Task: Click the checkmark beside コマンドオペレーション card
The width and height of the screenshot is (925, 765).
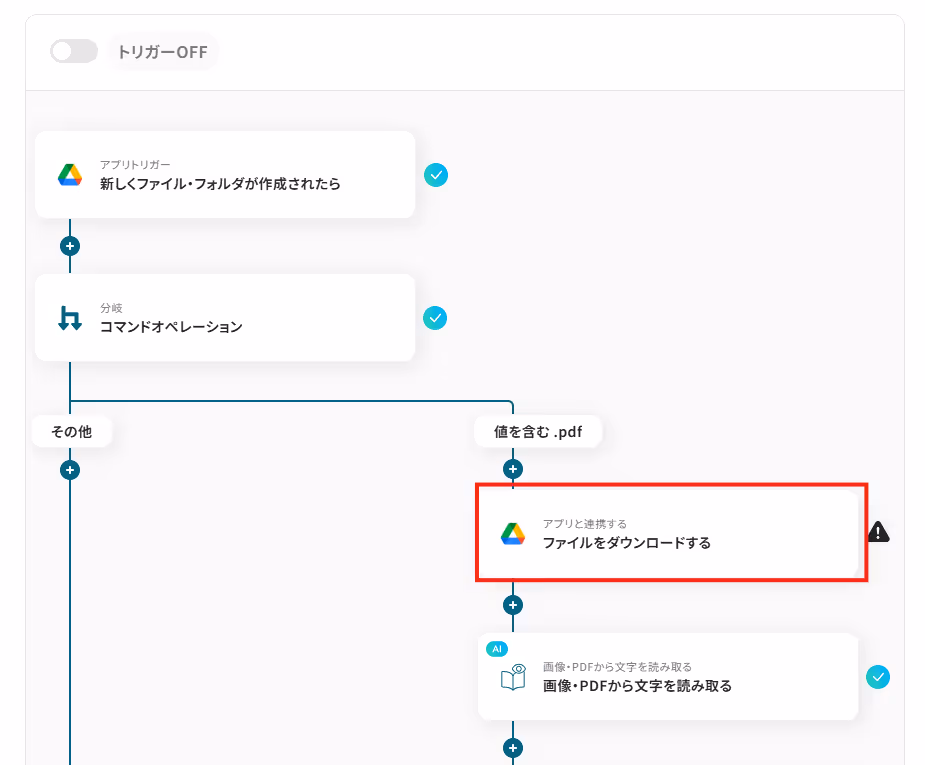Action: [x=435, y=318]
